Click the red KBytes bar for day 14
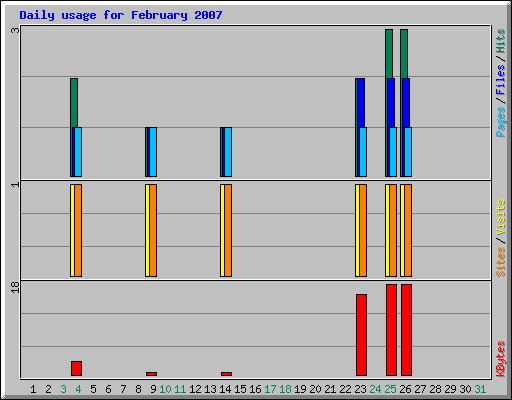Screen dimensions: 512x400 click(226, 374)
